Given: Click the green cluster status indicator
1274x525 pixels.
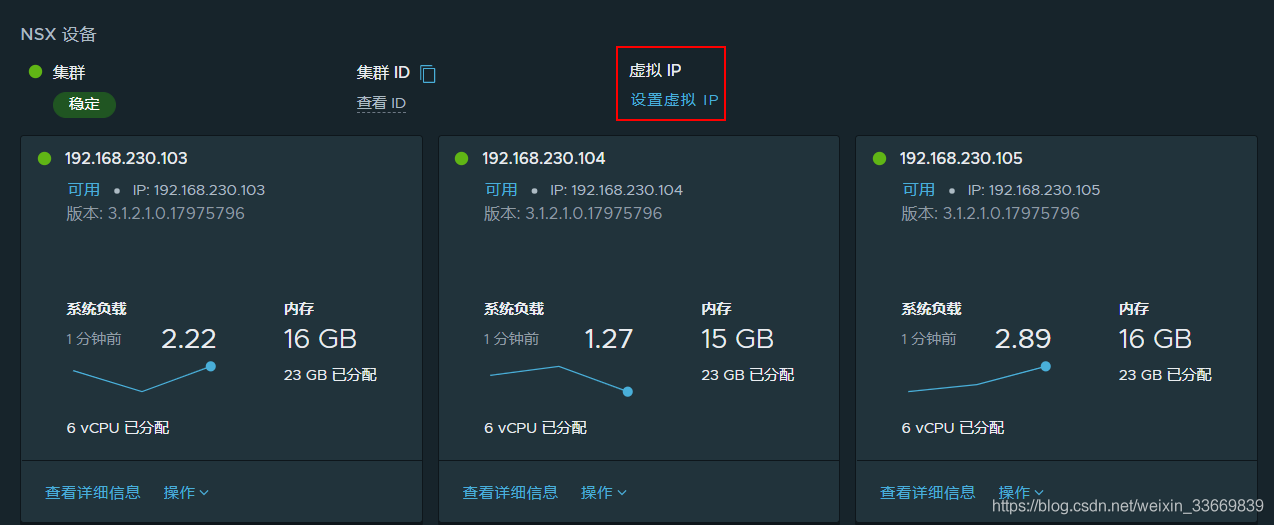Looking at the screenshot, I should pyautogui.click(x=35, y=72).
